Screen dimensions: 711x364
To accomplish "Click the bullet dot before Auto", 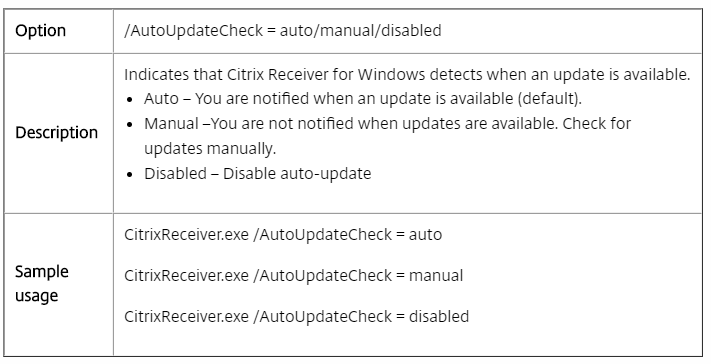I will click(131, 100).
